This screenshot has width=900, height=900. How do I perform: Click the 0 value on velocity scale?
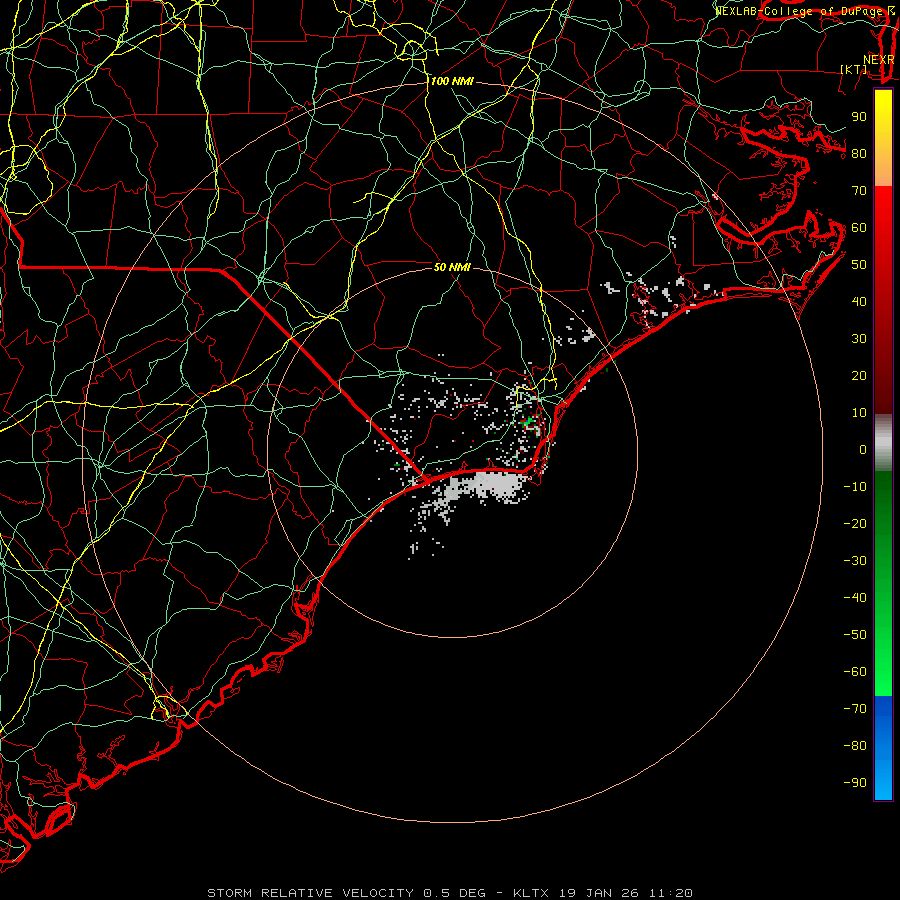pos(863,450)
